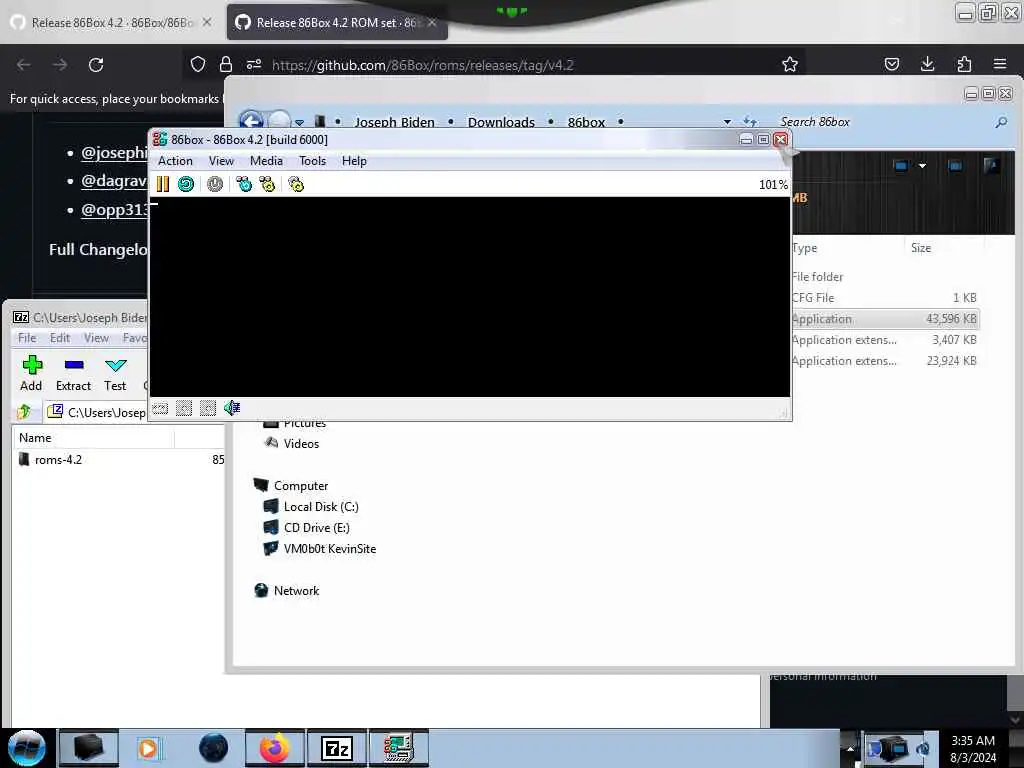Click the tracking protection shield icon
The width and height of the screenshot is (1024, 768).
(x=198, y=64)
